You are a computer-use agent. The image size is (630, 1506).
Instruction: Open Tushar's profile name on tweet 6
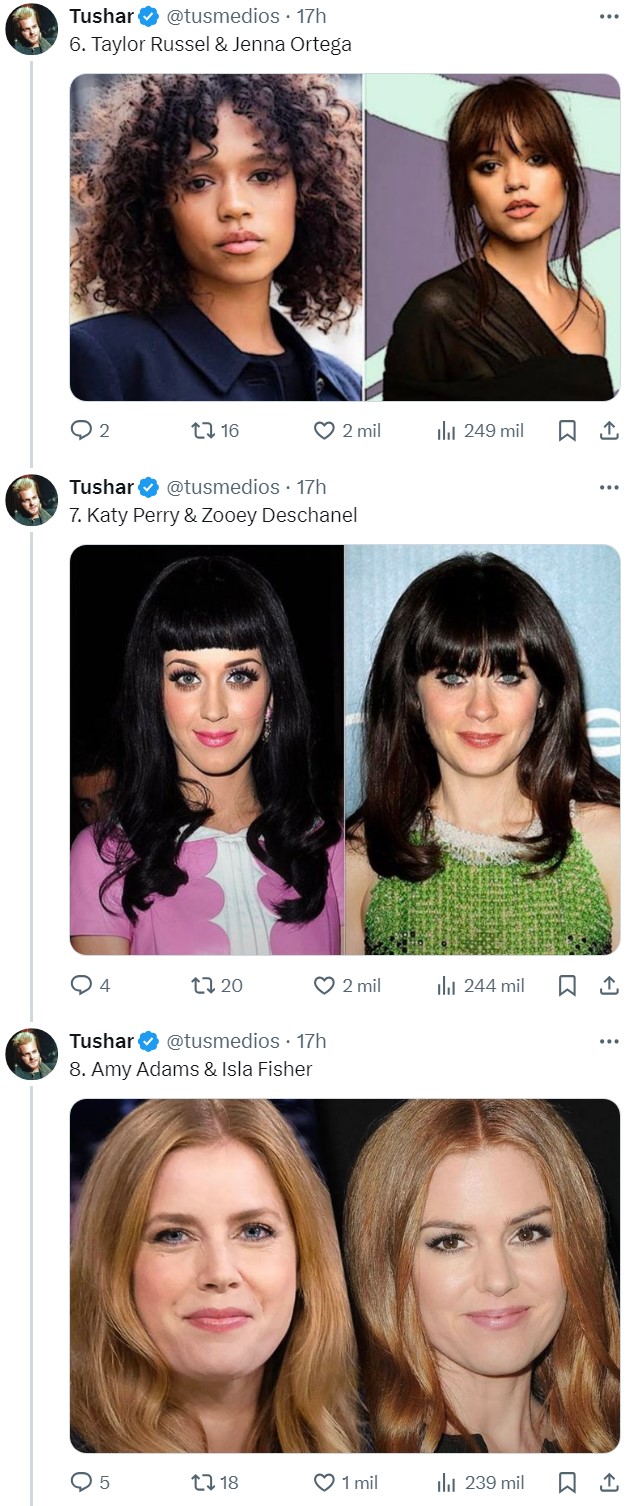point(101,16)
